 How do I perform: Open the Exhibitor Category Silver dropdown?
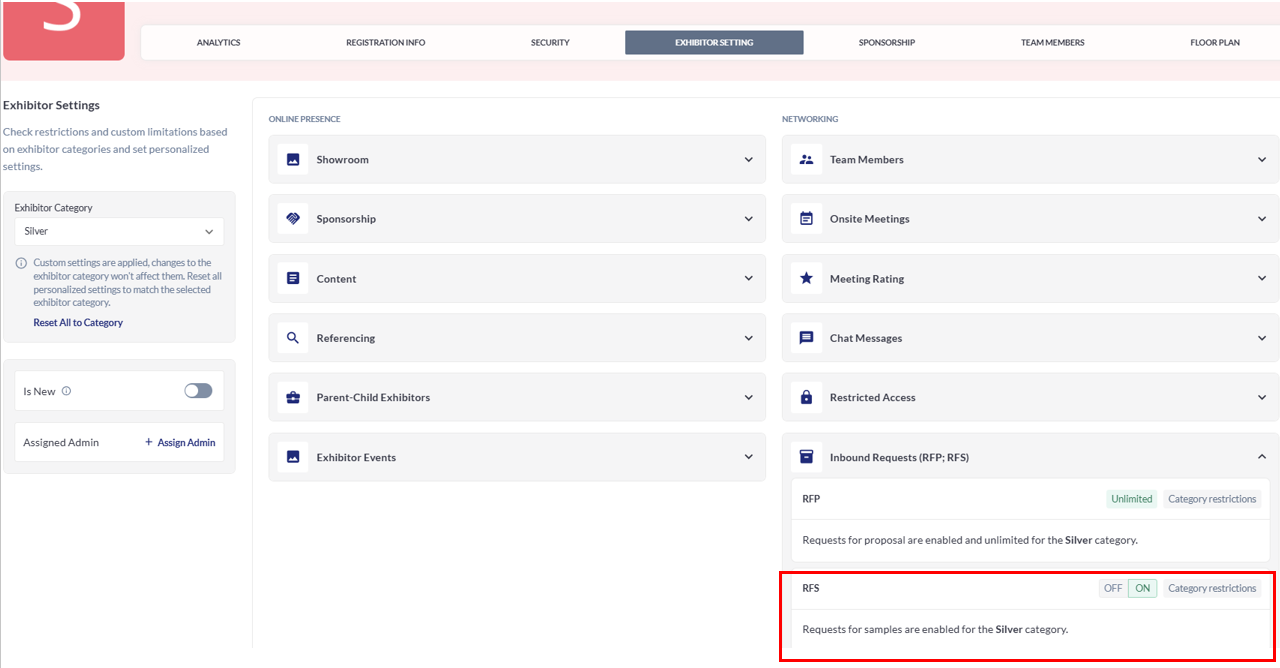point(119,231)
